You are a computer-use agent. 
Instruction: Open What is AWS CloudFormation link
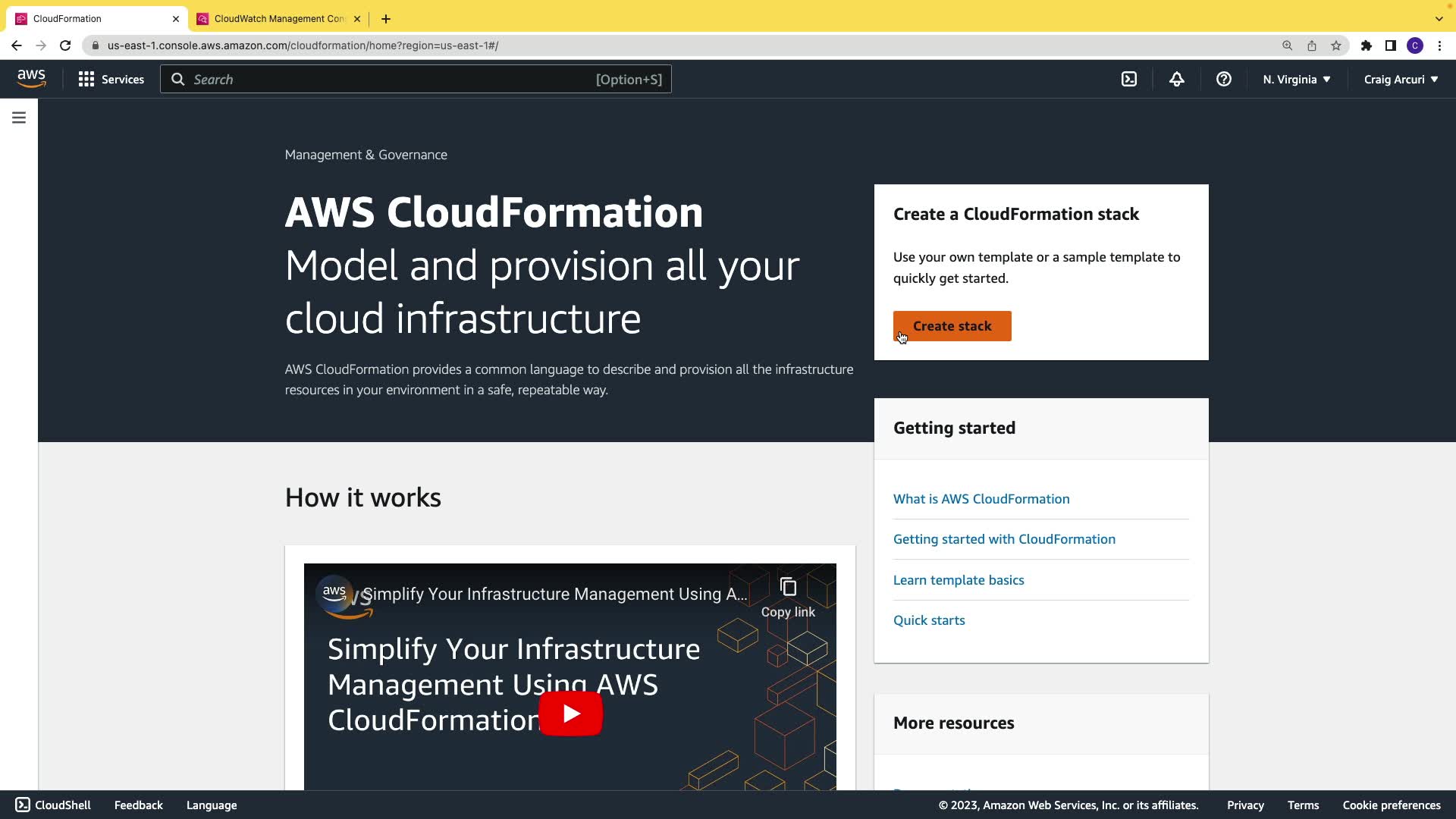981,499
